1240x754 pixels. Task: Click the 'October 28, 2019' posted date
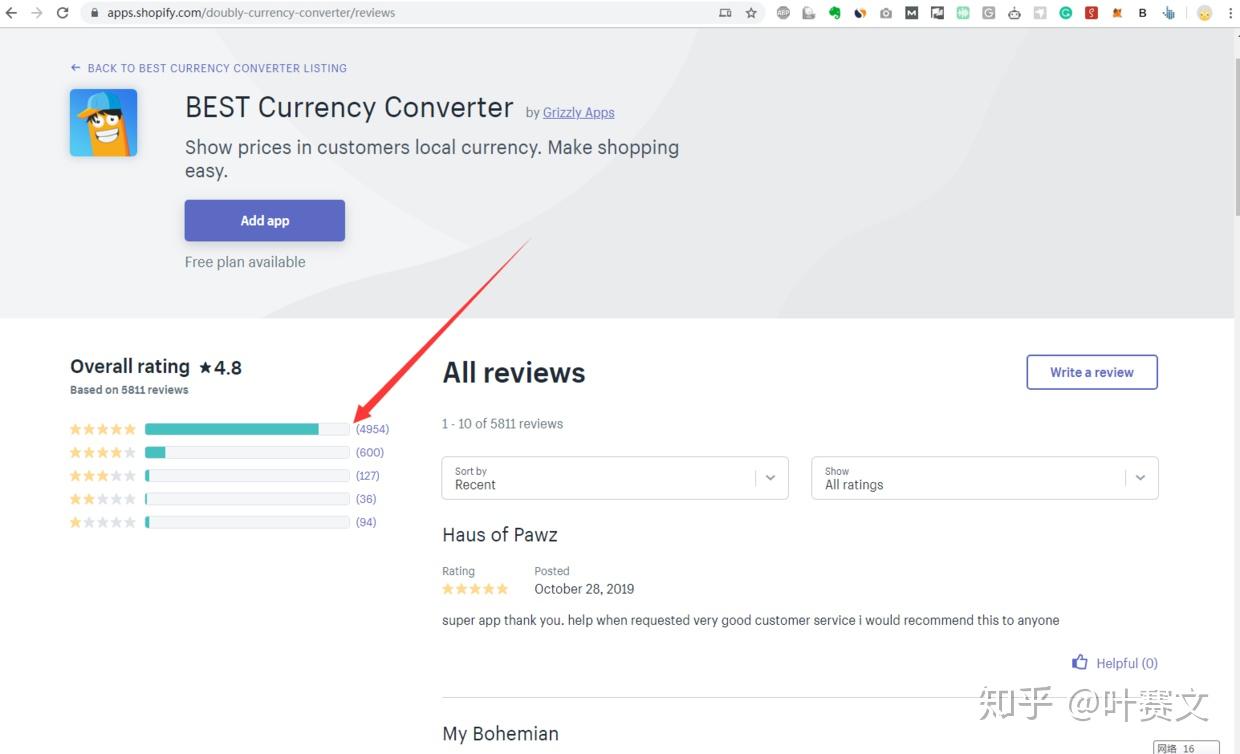(x=584, y=589)
